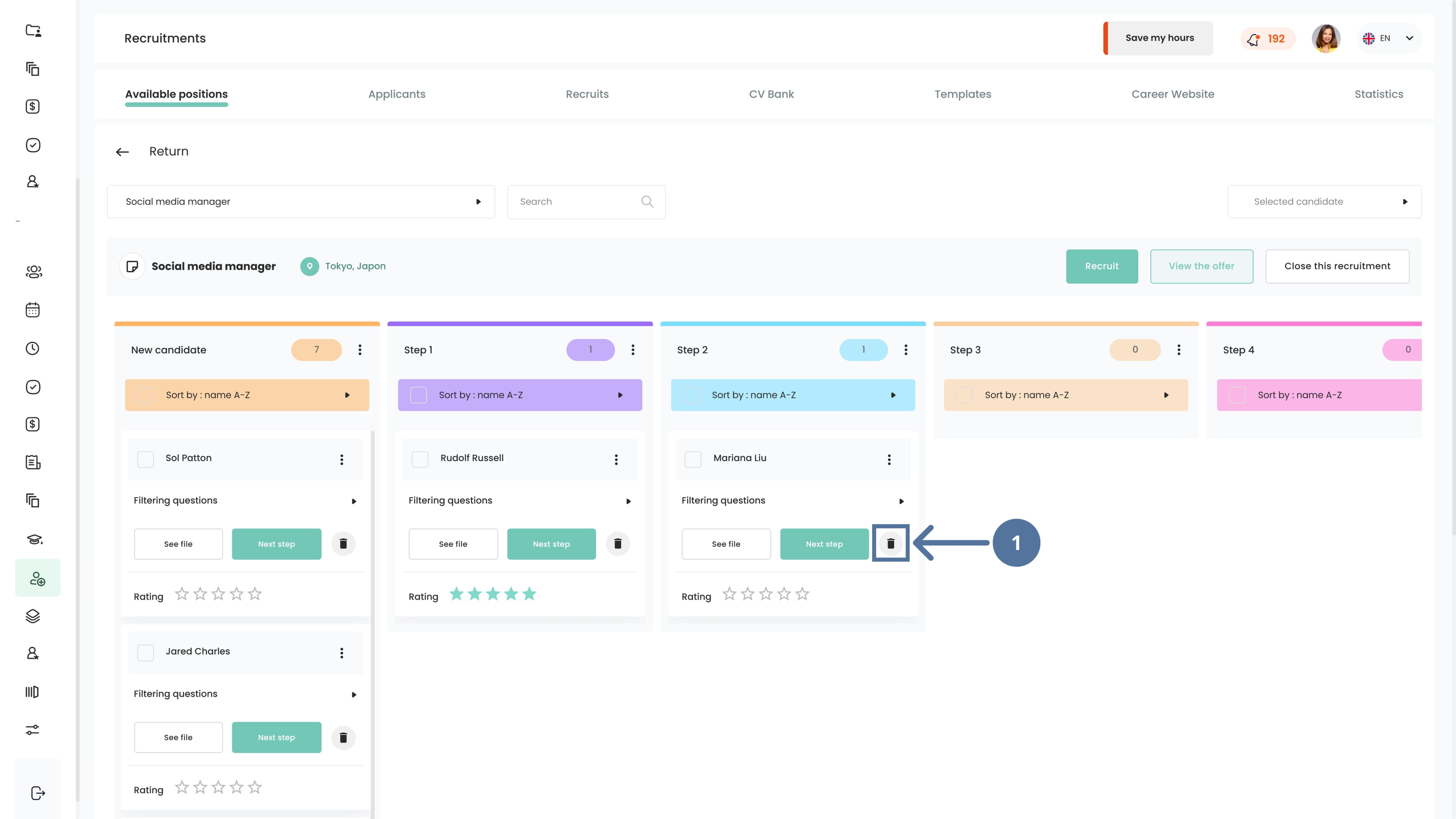The image size is (1456, 819).
Task: Check the Jared Charles checkbox
Action: click(146, 653)
